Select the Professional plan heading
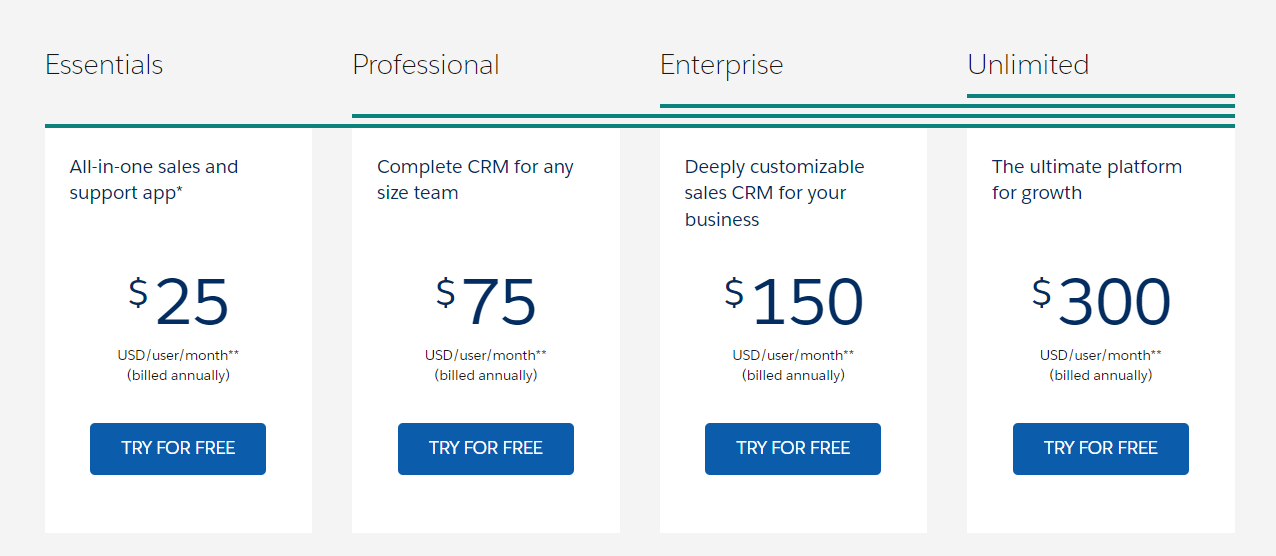Viewport: 1276px width, 556px height. pos(426,65)
